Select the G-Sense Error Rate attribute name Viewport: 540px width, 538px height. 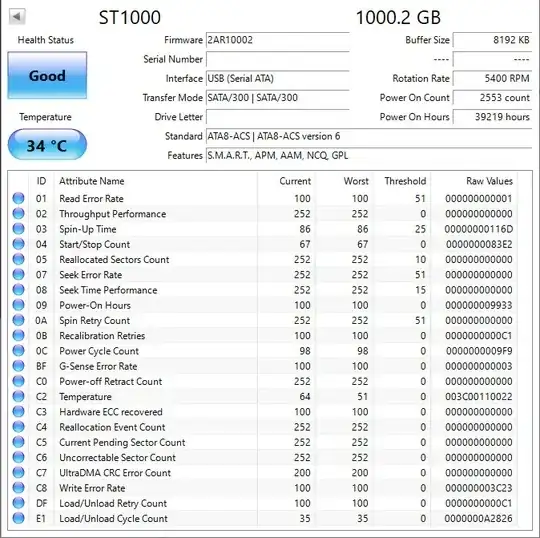[98, 366]
